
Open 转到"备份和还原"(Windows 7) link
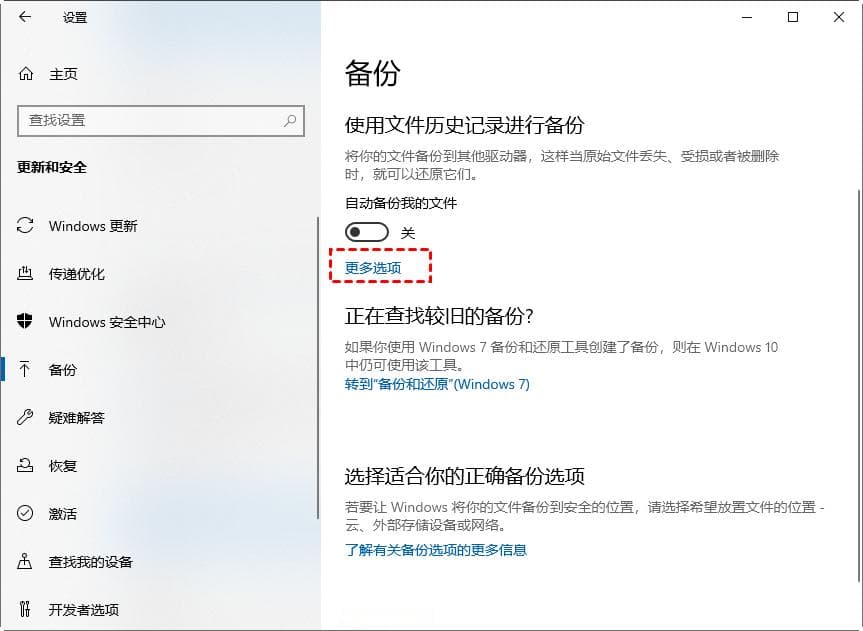[x=437, y=384]
